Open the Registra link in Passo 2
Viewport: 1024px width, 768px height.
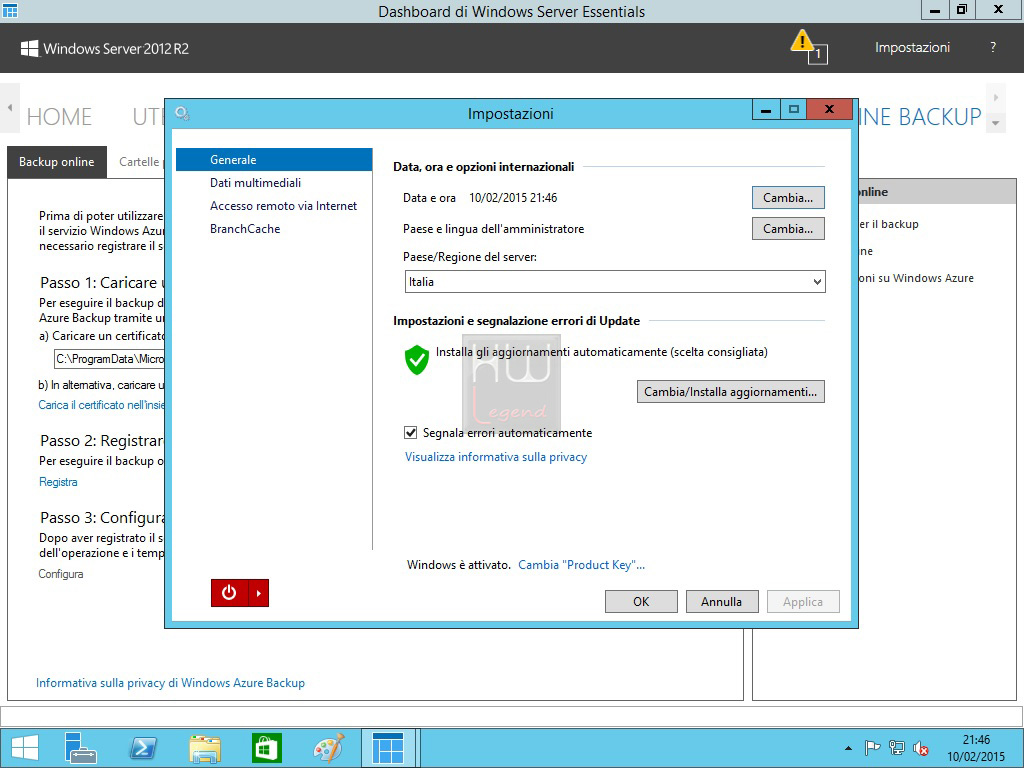click(58, 482)
